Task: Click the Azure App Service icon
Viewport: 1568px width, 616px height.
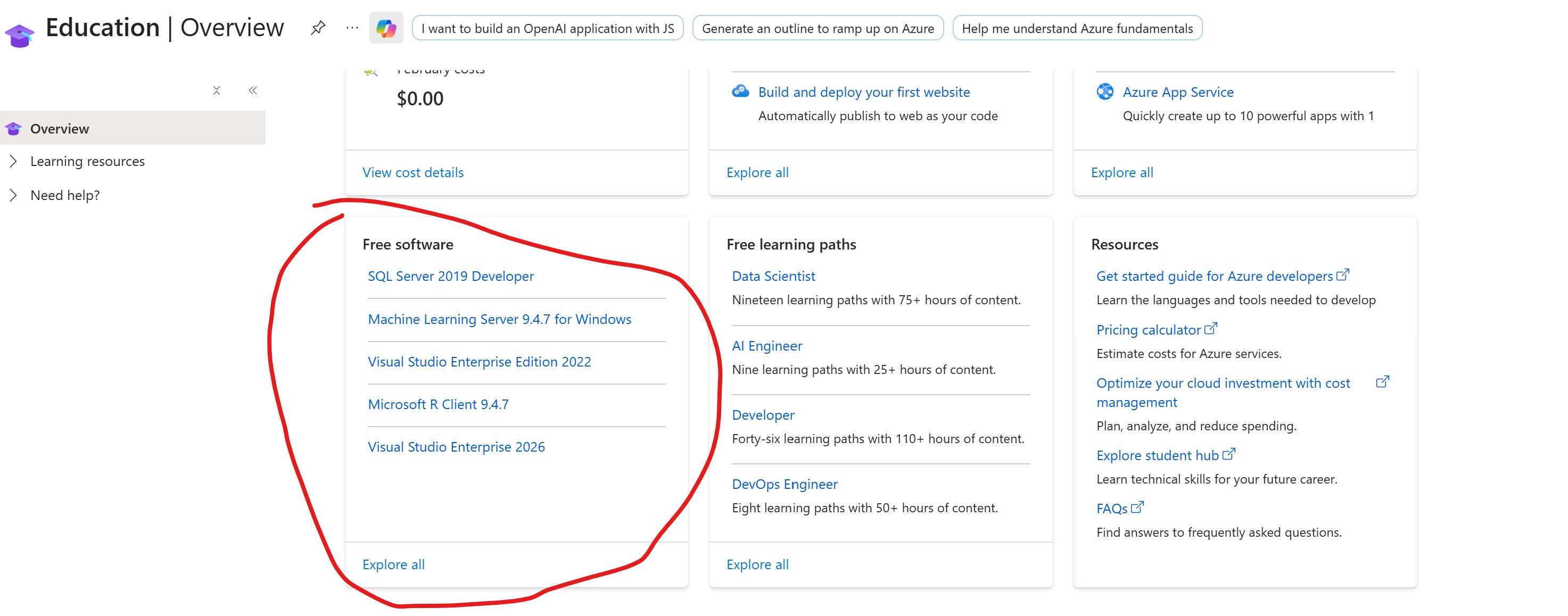Action: point(1105,92)
